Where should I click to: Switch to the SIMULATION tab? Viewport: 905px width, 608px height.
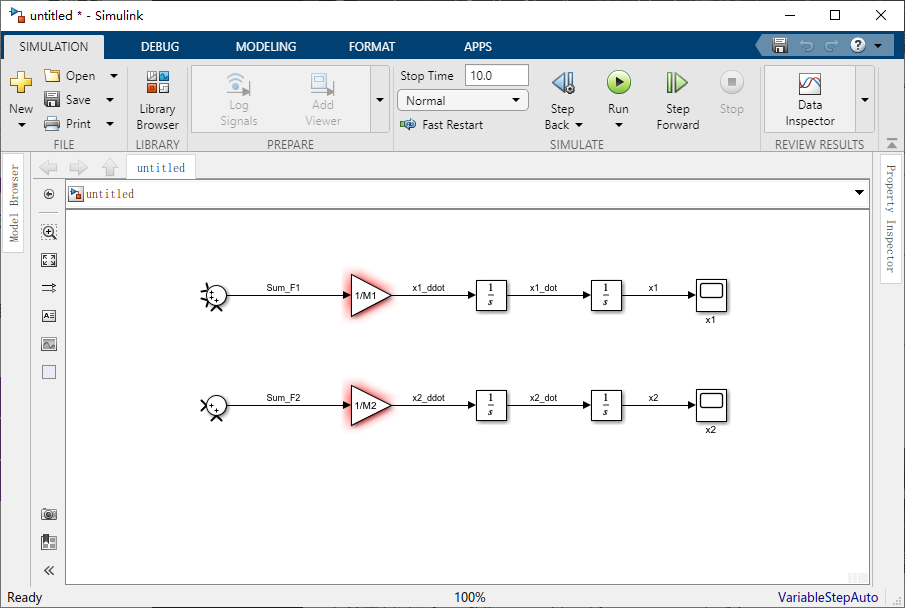click(54, 47)
